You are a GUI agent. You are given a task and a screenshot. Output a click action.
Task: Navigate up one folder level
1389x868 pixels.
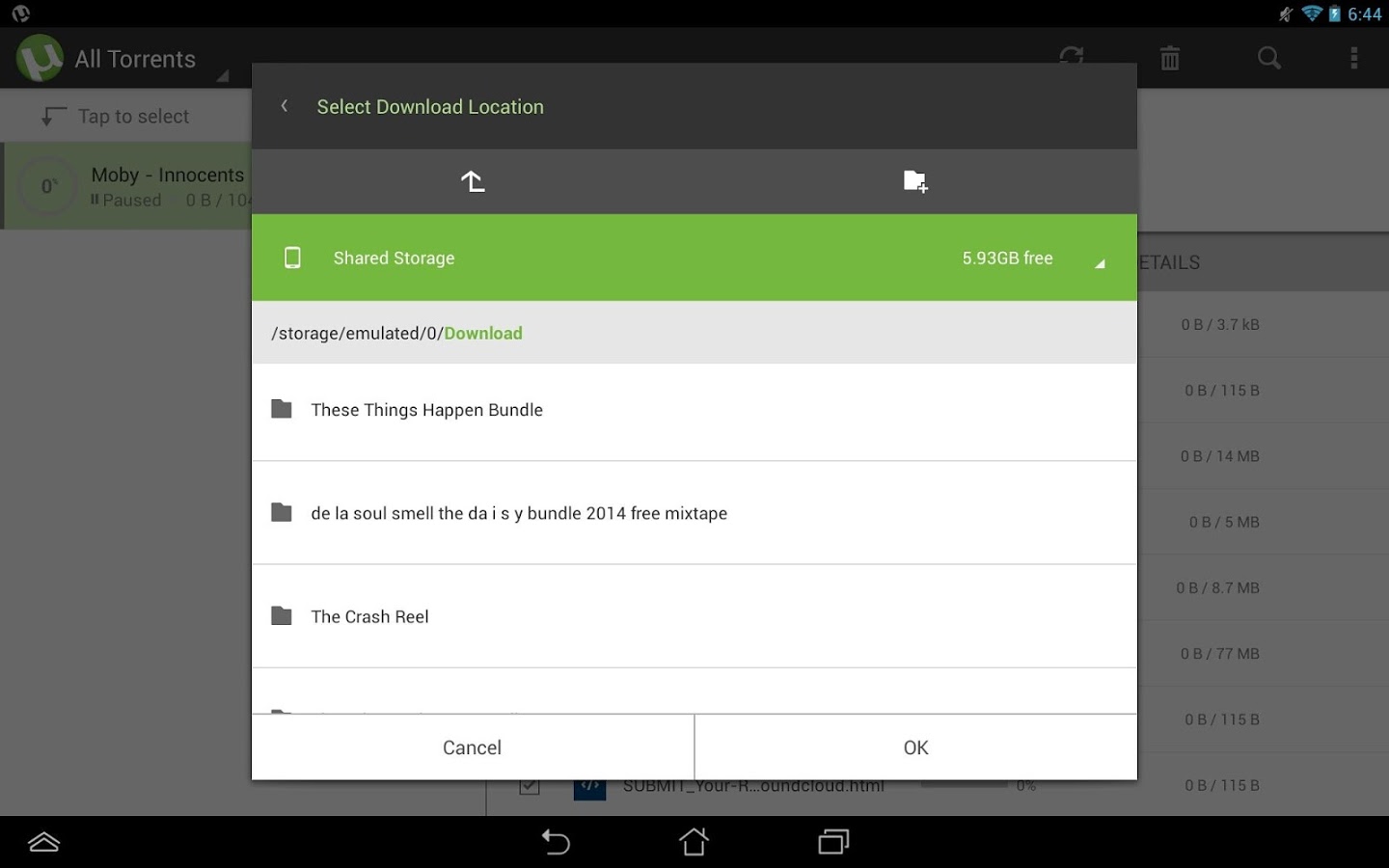pos(472,181)
